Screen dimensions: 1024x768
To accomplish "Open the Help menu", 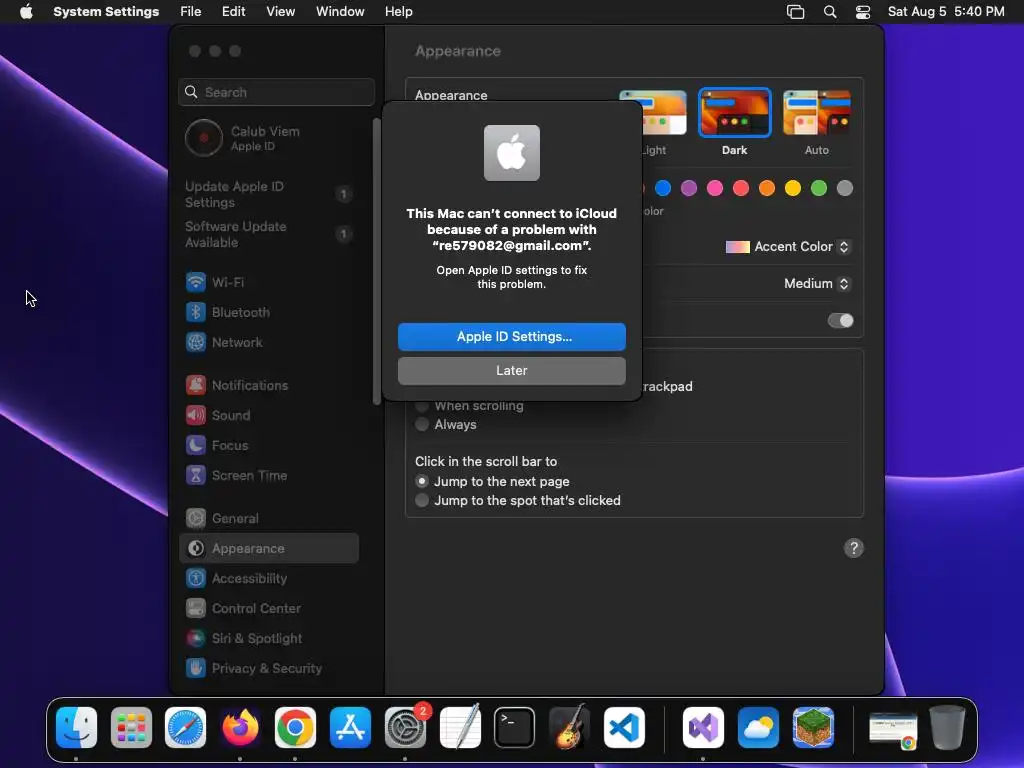I will coord(398,12).
